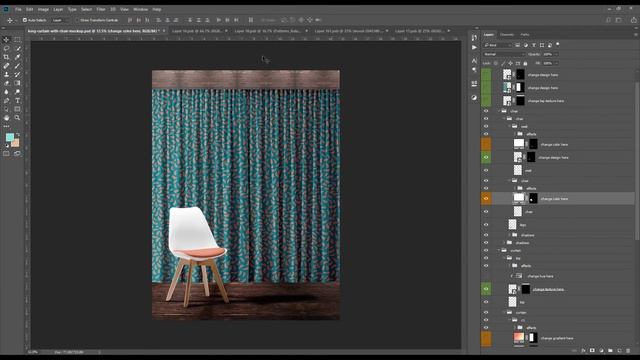Hide the legs layer eye icon
The width and height of the screenshot is (640, 360).
coord(486,224)
